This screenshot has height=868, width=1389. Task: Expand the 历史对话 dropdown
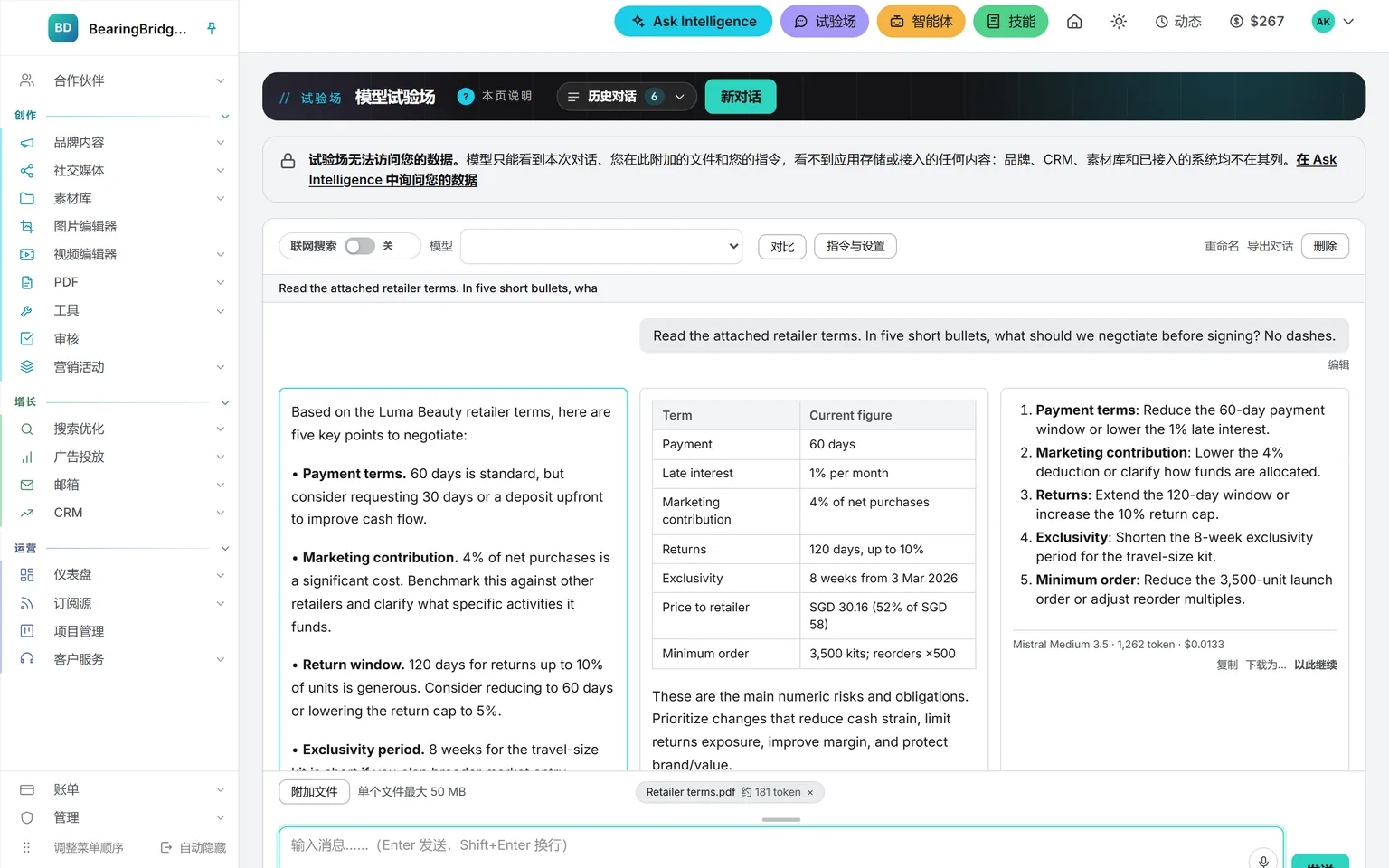coord(626,97)
